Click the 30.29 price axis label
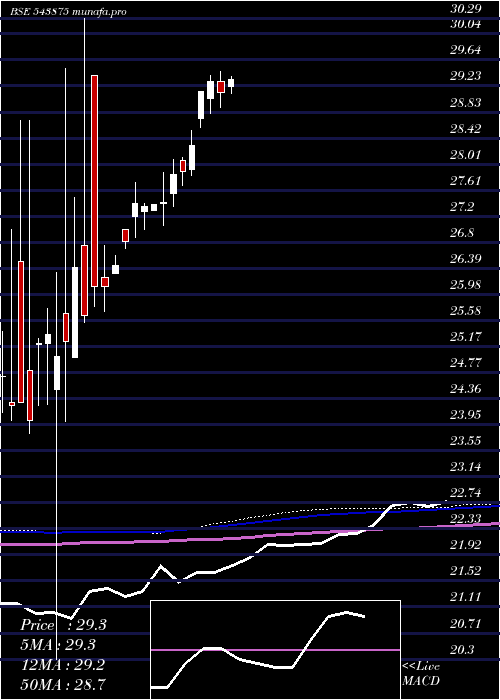Screen dimensions: 500x700 pos(465,8)
